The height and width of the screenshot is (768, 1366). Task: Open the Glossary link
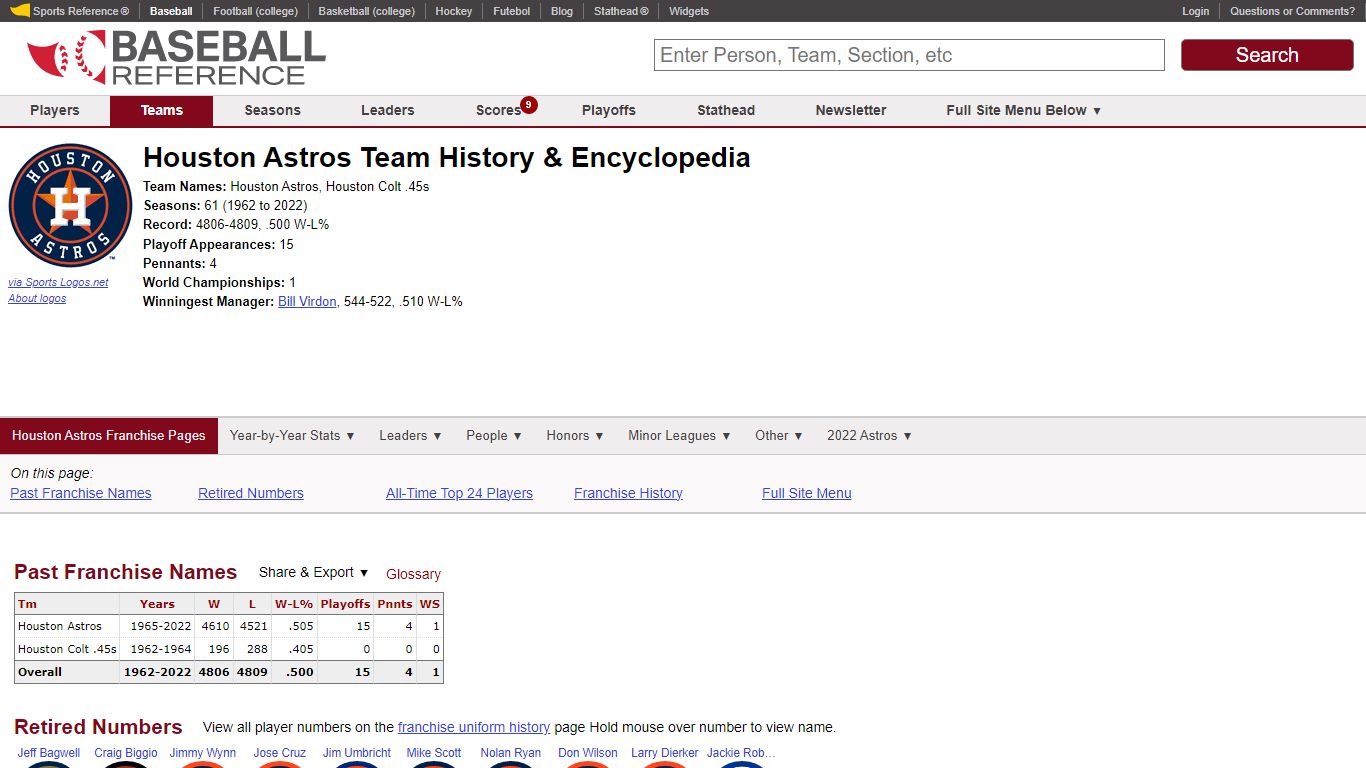413,574
